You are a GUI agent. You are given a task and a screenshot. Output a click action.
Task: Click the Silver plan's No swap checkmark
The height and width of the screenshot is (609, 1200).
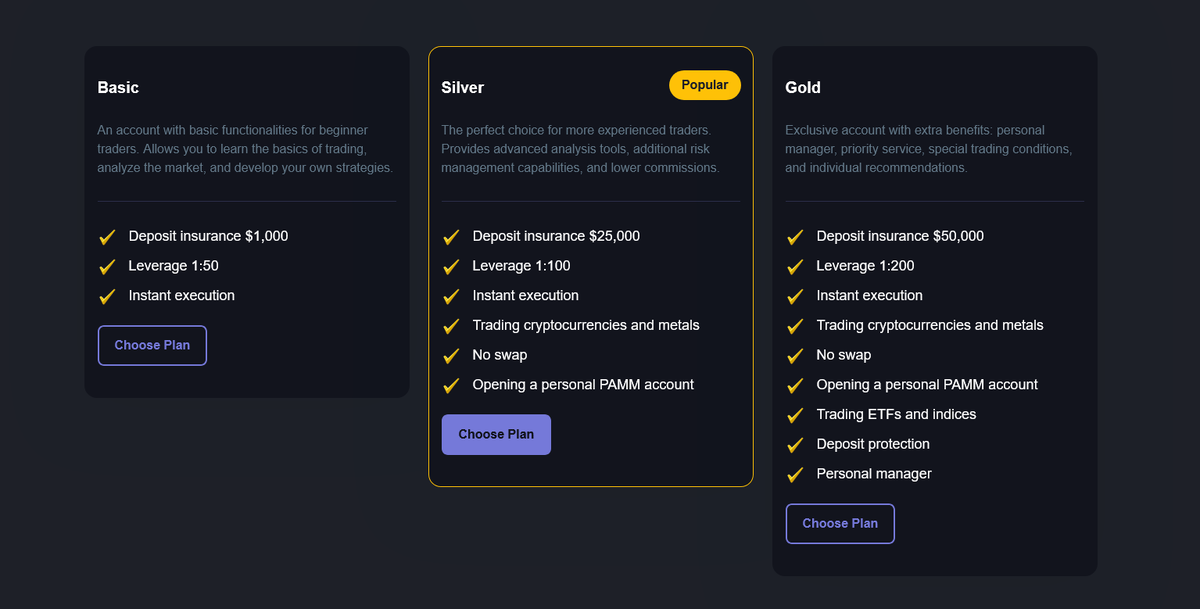[451, 356]
